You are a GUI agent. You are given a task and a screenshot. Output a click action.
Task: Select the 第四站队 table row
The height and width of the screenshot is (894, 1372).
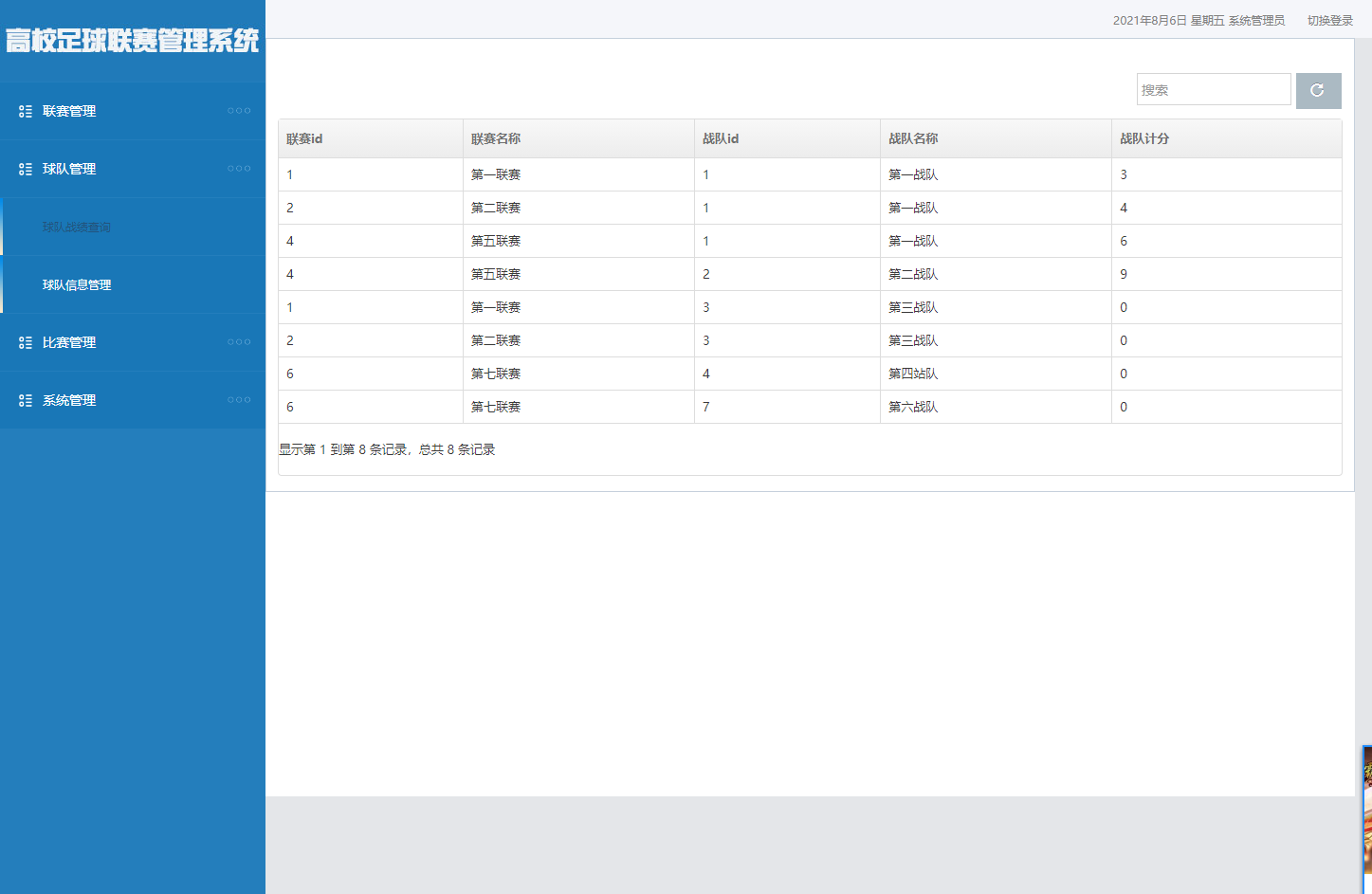[x=912, y=374]
